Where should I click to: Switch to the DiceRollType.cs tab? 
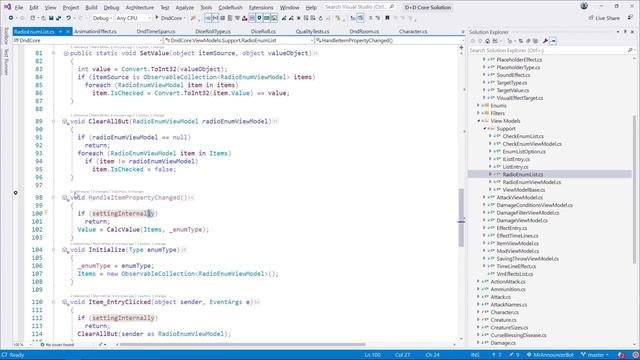(x=213, y=31)
